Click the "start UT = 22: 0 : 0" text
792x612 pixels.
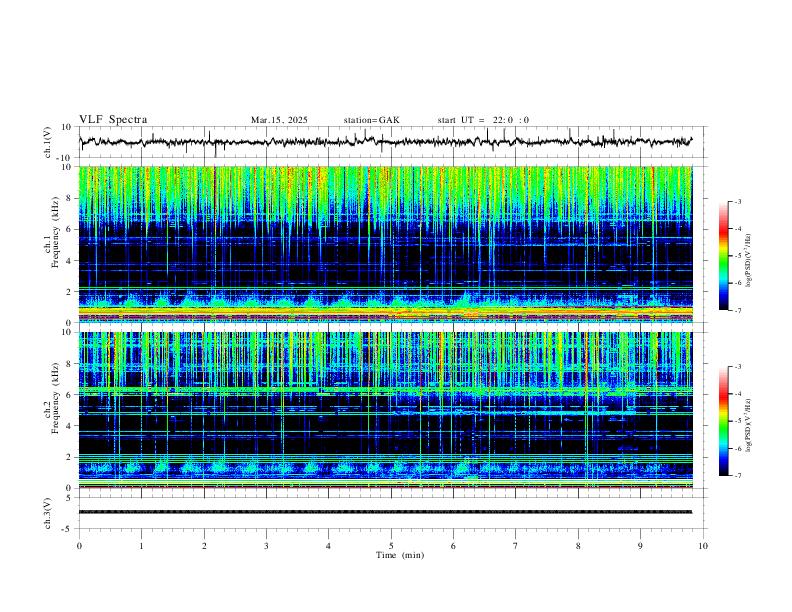(x=483, y=120)
